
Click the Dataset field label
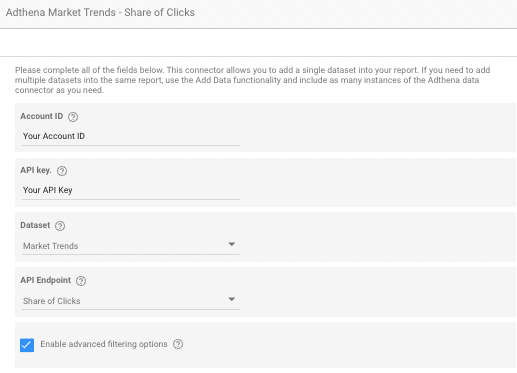pyautogui.click(x=35, y=225)
